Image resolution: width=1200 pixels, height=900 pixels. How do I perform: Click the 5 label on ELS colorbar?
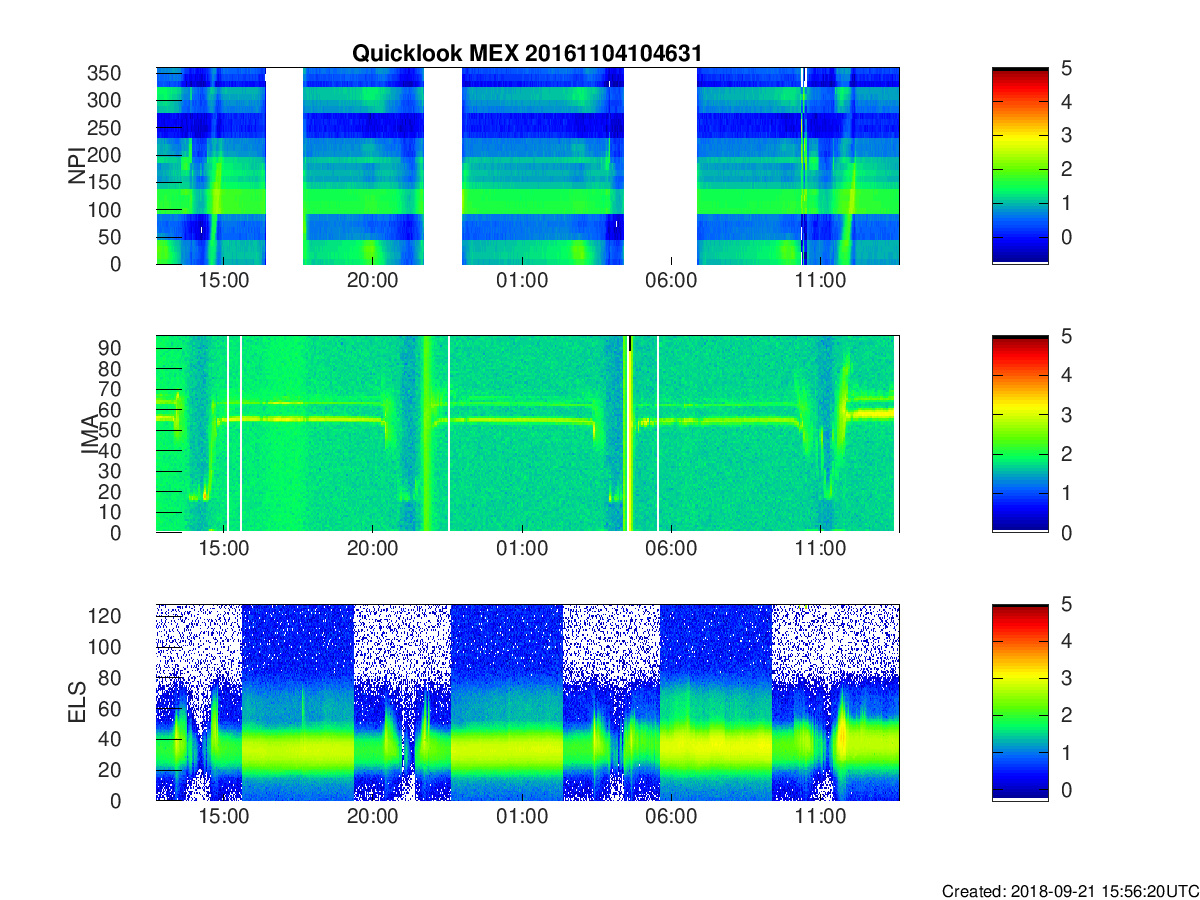point(1065,604)
